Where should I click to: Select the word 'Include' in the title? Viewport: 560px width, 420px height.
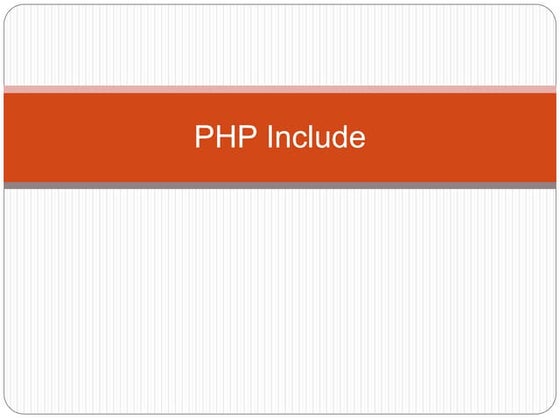[317, 136]
